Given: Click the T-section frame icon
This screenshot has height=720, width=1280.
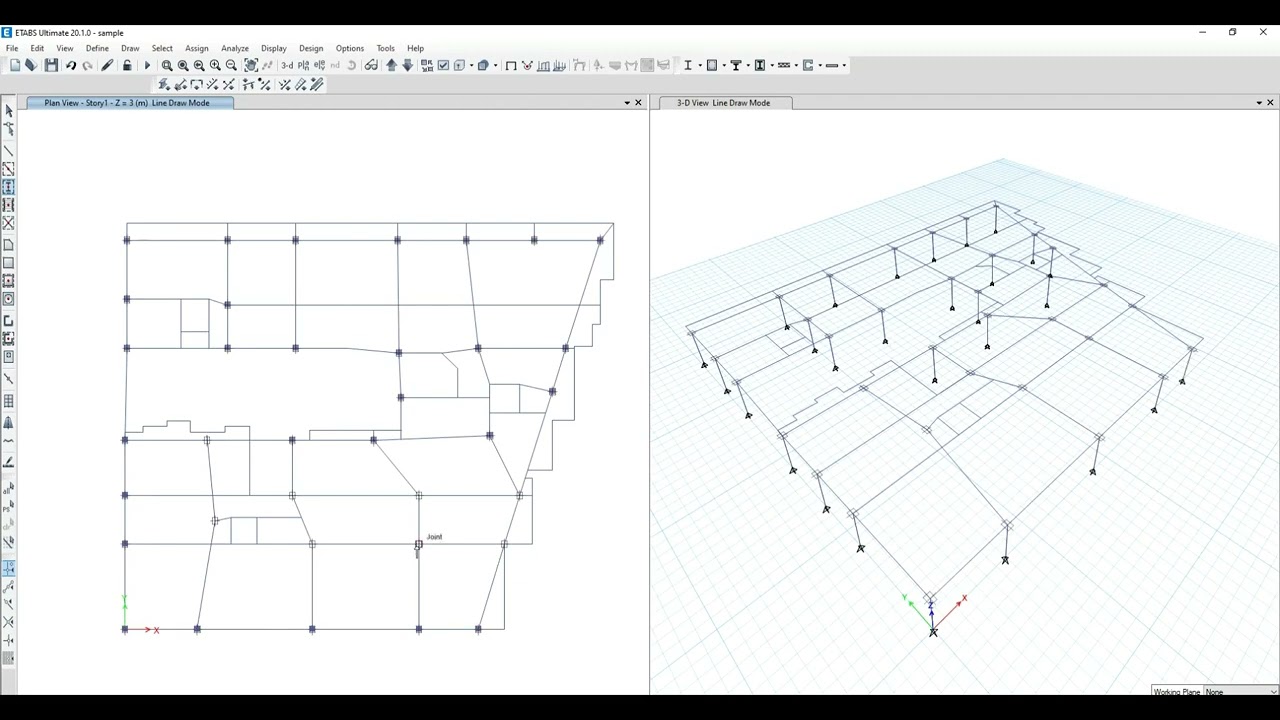Looking at the screenshot, I should coord(735,65).
